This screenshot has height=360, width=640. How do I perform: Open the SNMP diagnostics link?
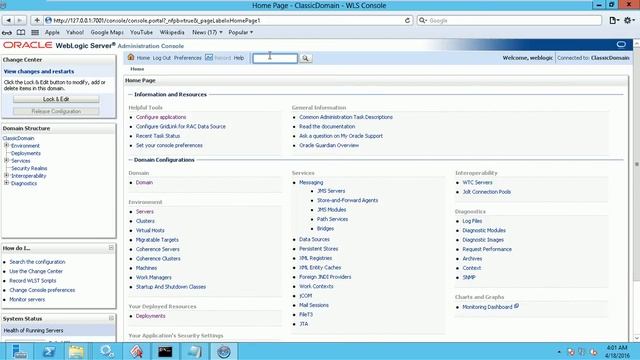[469, 278]
